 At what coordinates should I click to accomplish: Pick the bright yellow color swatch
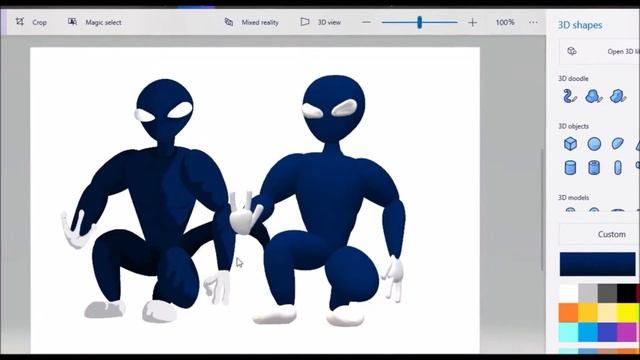627,313
